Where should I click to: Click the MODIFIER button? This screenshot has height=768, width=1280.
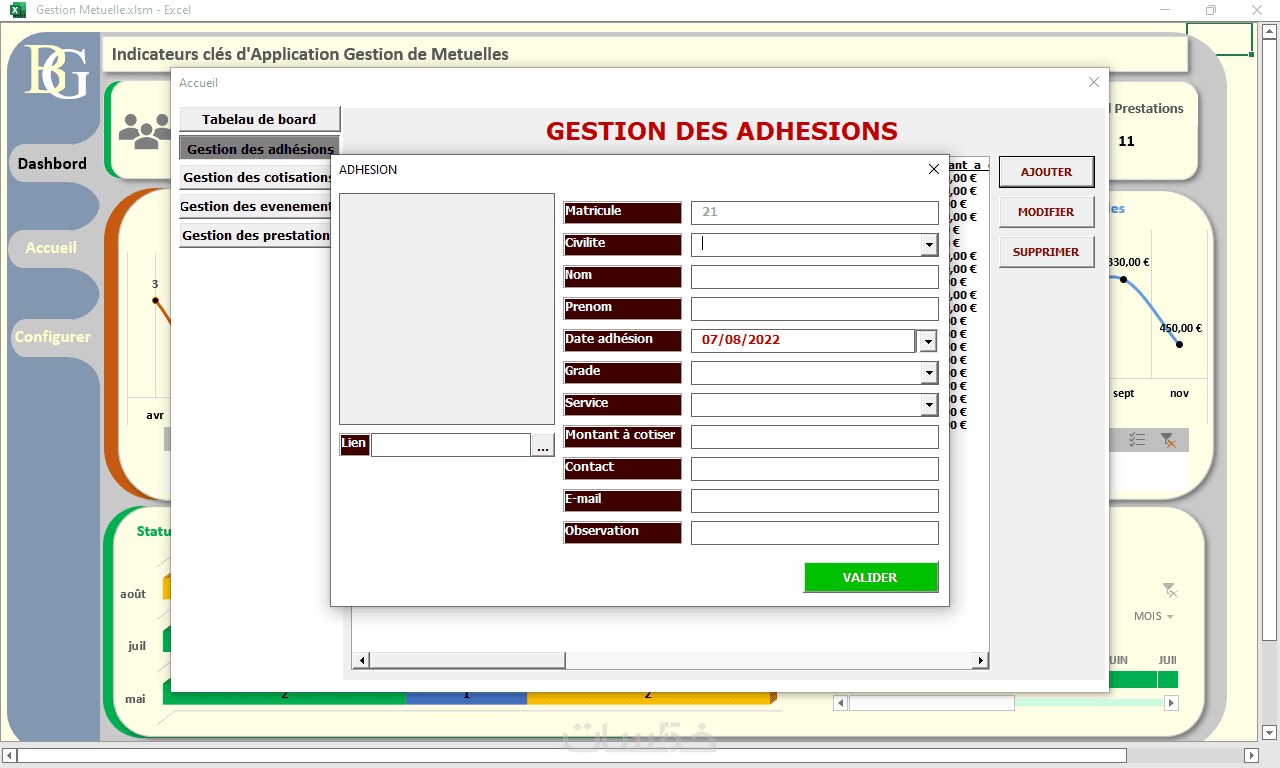[x=1046, y=212]
